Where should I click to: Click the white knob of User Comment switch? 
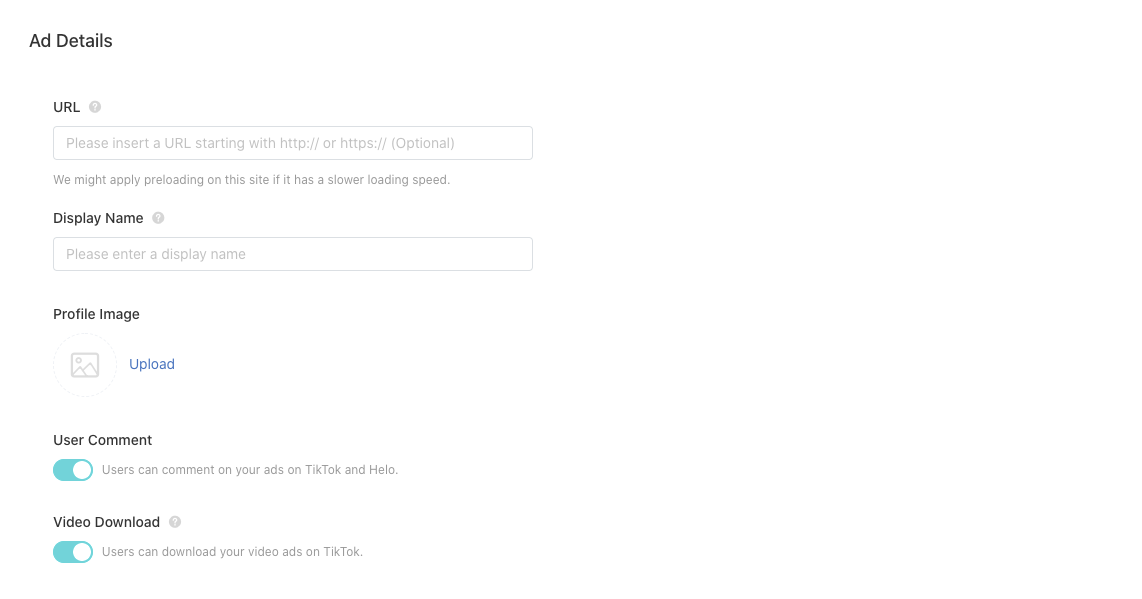coord(82,470)
